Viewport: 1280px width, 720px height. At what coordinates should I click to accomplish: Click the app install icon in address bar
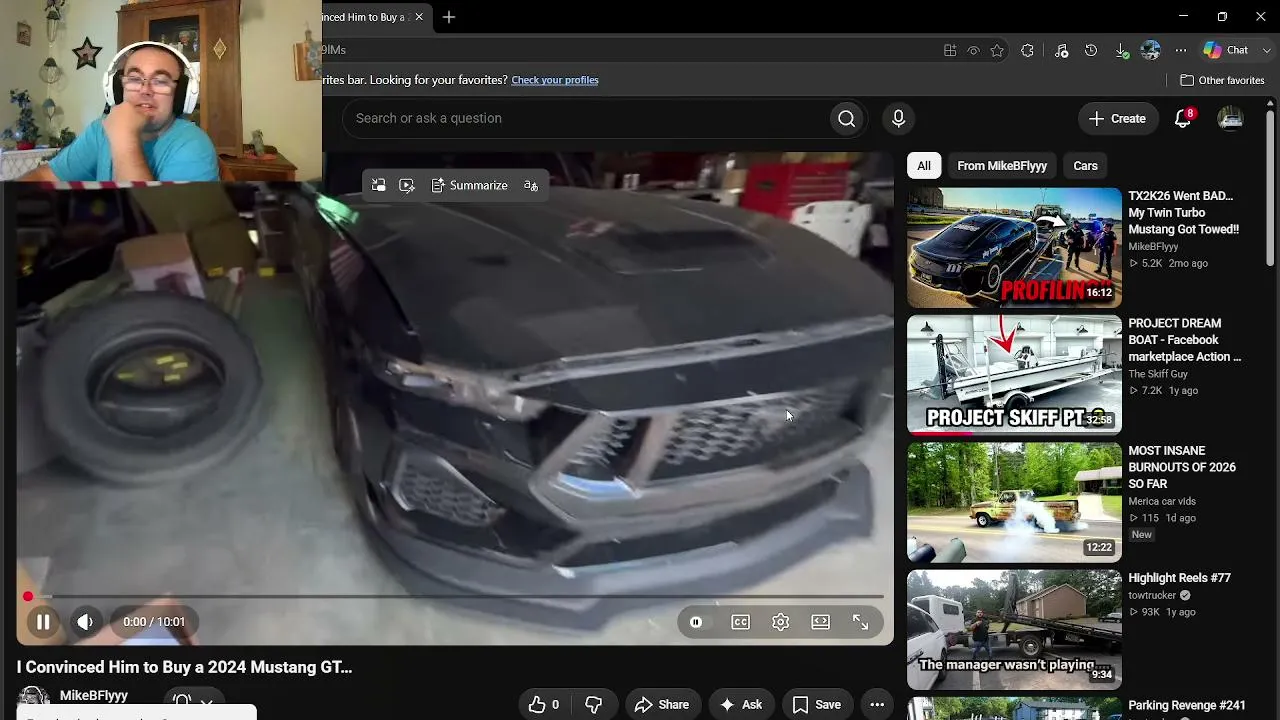click(x=950, y=50)
